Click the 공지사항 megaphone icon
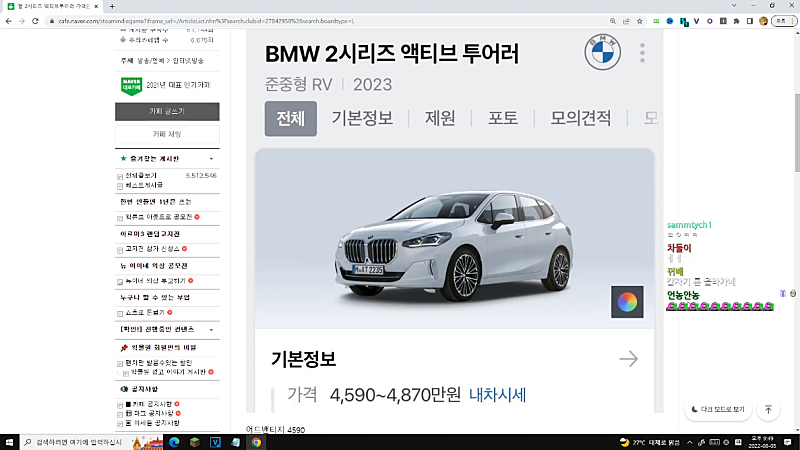This screenshot has width=800, height=450. click(124, 389)
